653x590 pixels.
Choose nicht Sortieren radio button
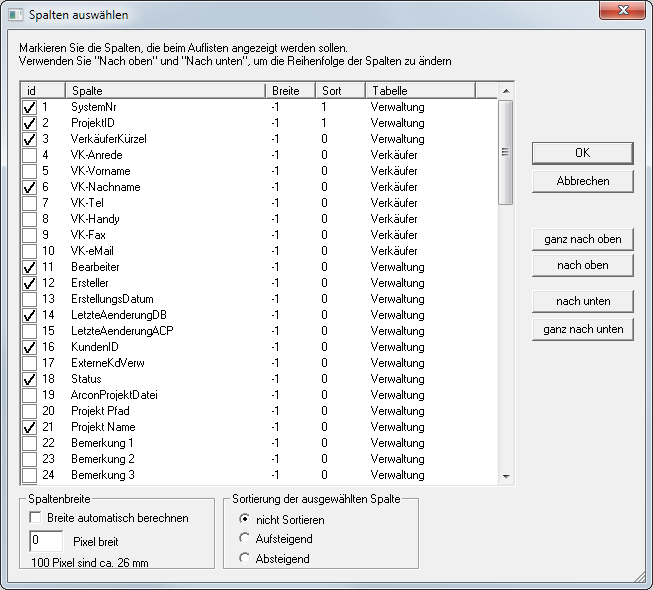point(244,520)
